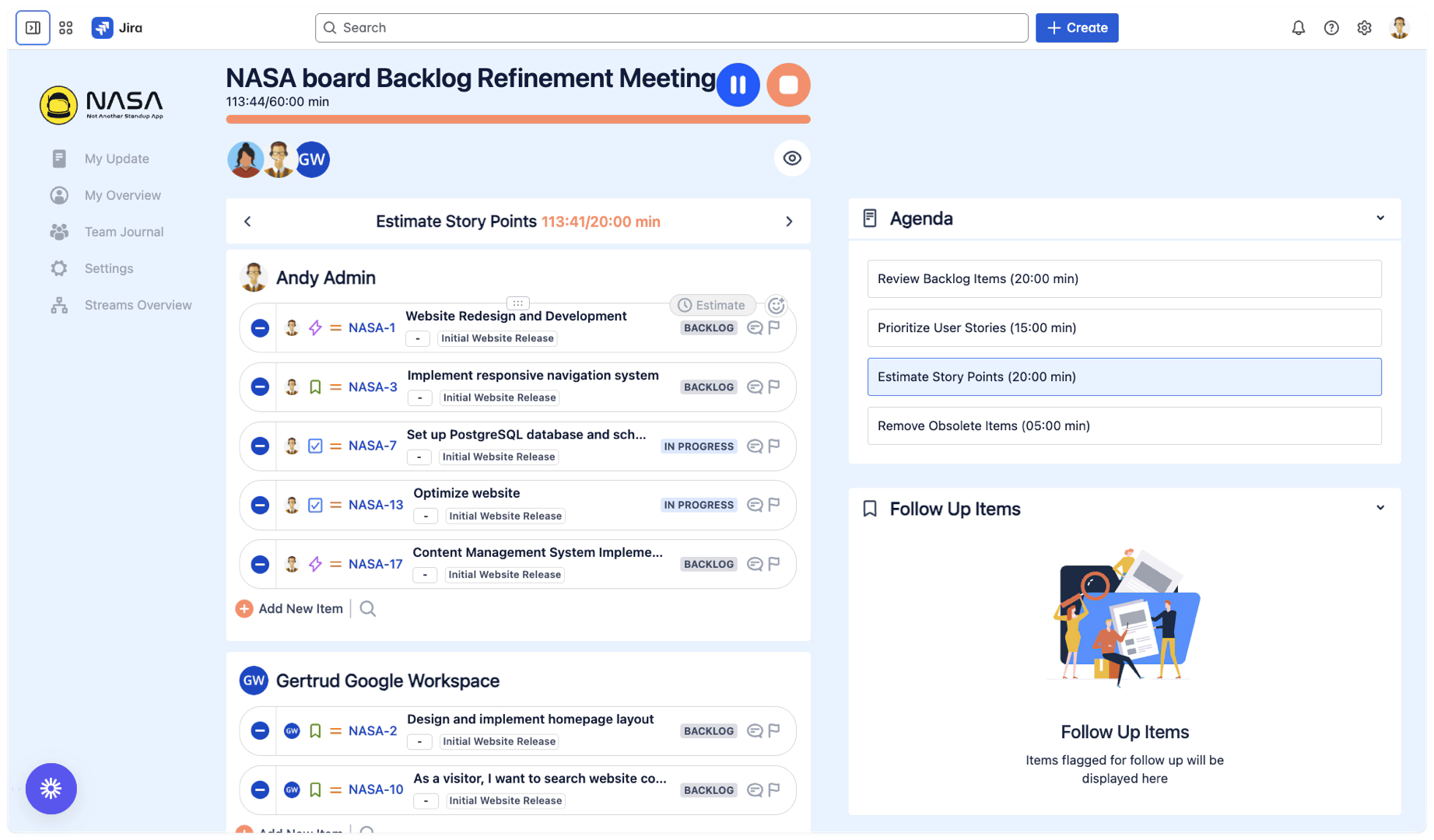Open the NASA-2 issue link
This screenshot has width=1434, height=840.
373,731
